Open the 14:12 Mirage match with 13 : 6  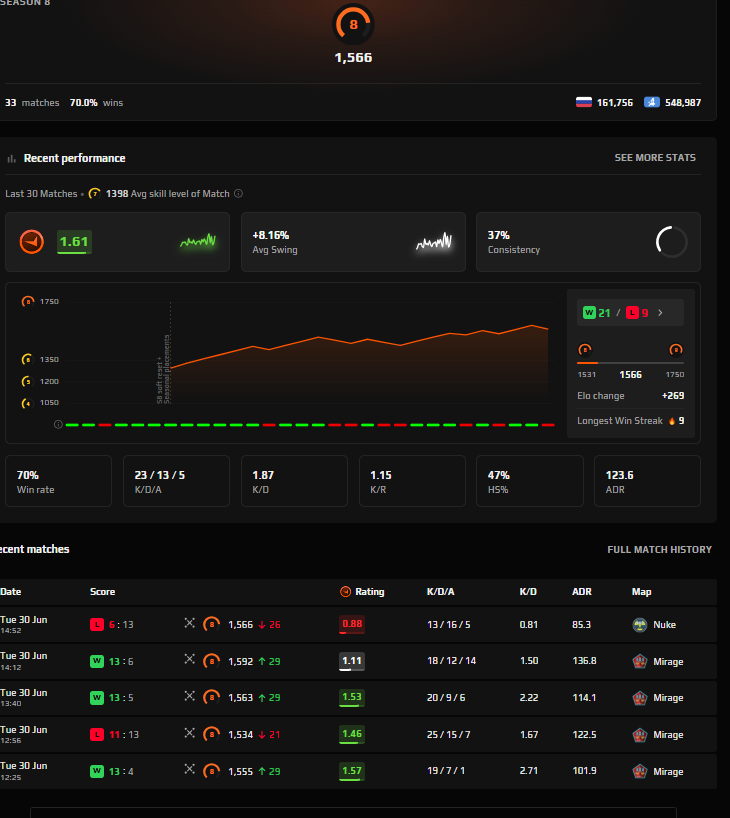pyautogui.click(x=358, y=661)
